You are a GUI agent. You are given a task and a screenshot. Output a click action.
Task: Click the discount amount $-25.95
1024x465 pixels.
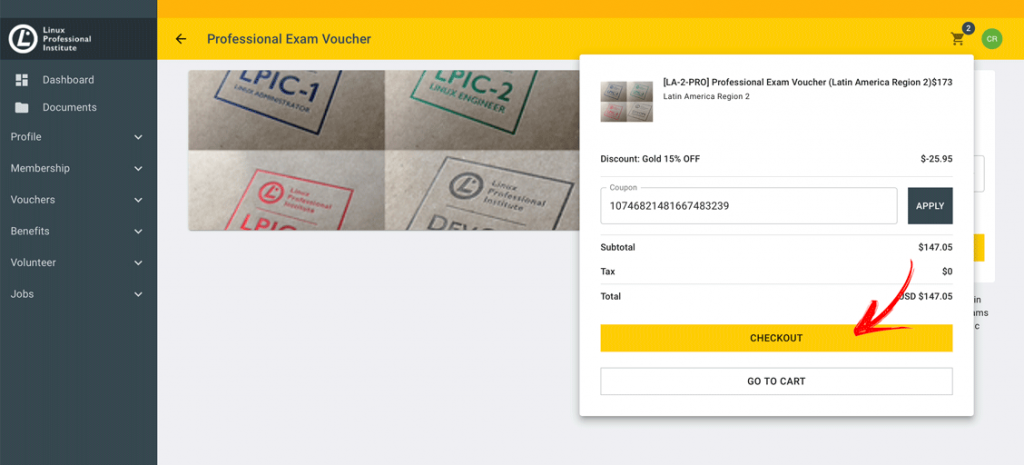point(936,159)
